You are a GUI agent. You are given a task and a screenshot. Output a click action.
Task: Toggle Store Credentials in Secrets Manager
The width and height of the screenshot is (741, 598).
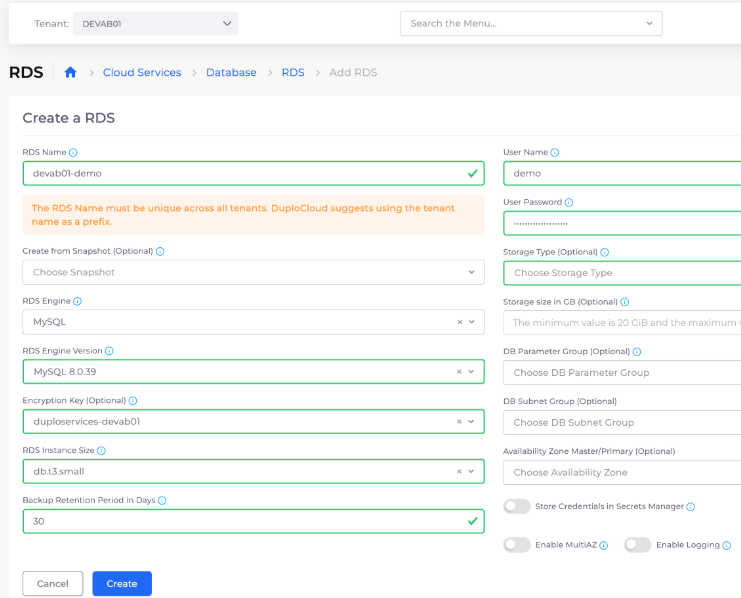click(x=517, y=507)
